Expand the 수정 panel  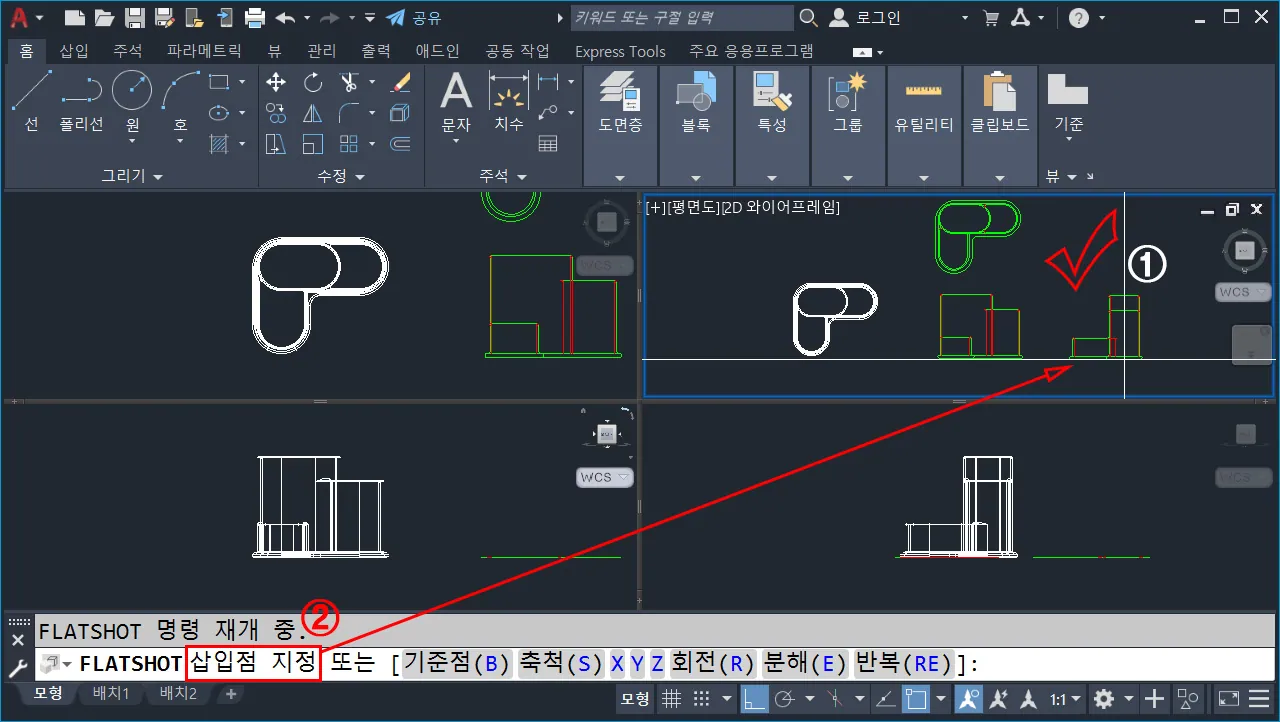pos(341,176)
